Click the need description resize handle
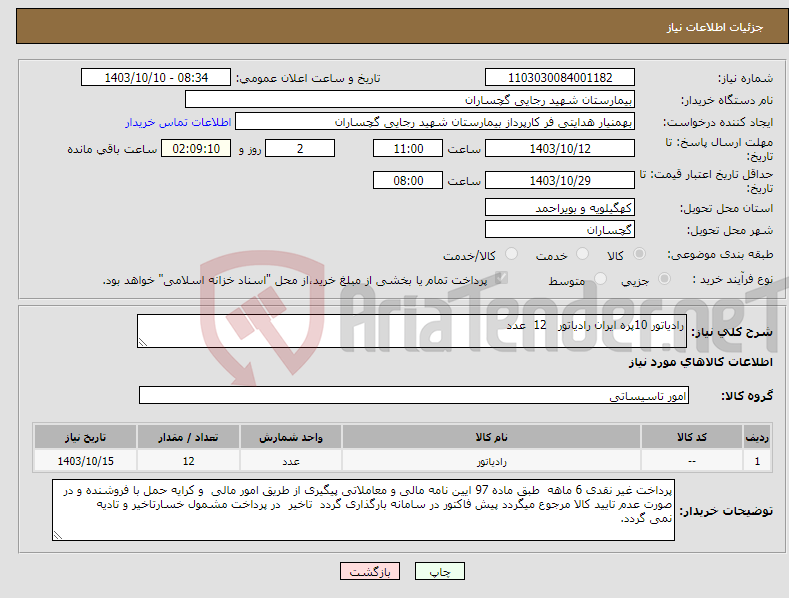Viewport: 789px width, 598px height. [x=143, y=342]
